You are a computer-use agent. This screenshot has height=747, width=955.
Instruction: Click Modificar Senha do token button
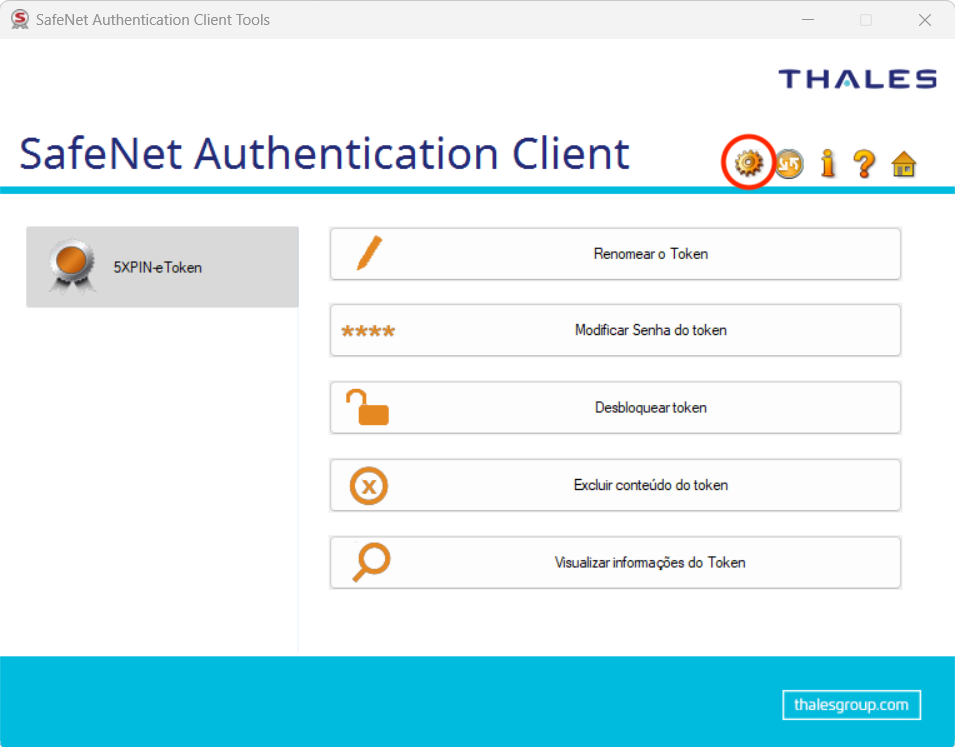pos(615,330)
